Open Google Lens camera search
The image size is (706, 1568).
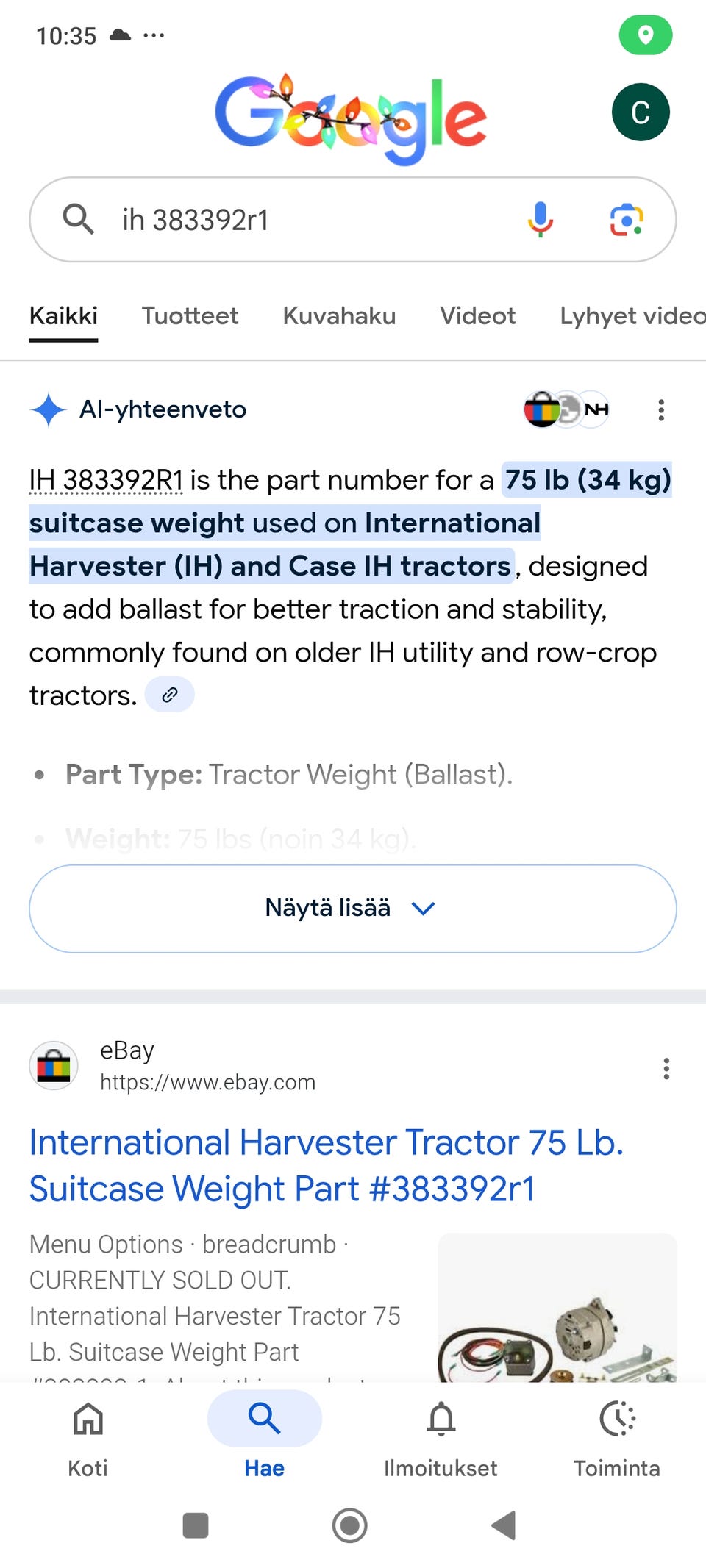(627, 219)
